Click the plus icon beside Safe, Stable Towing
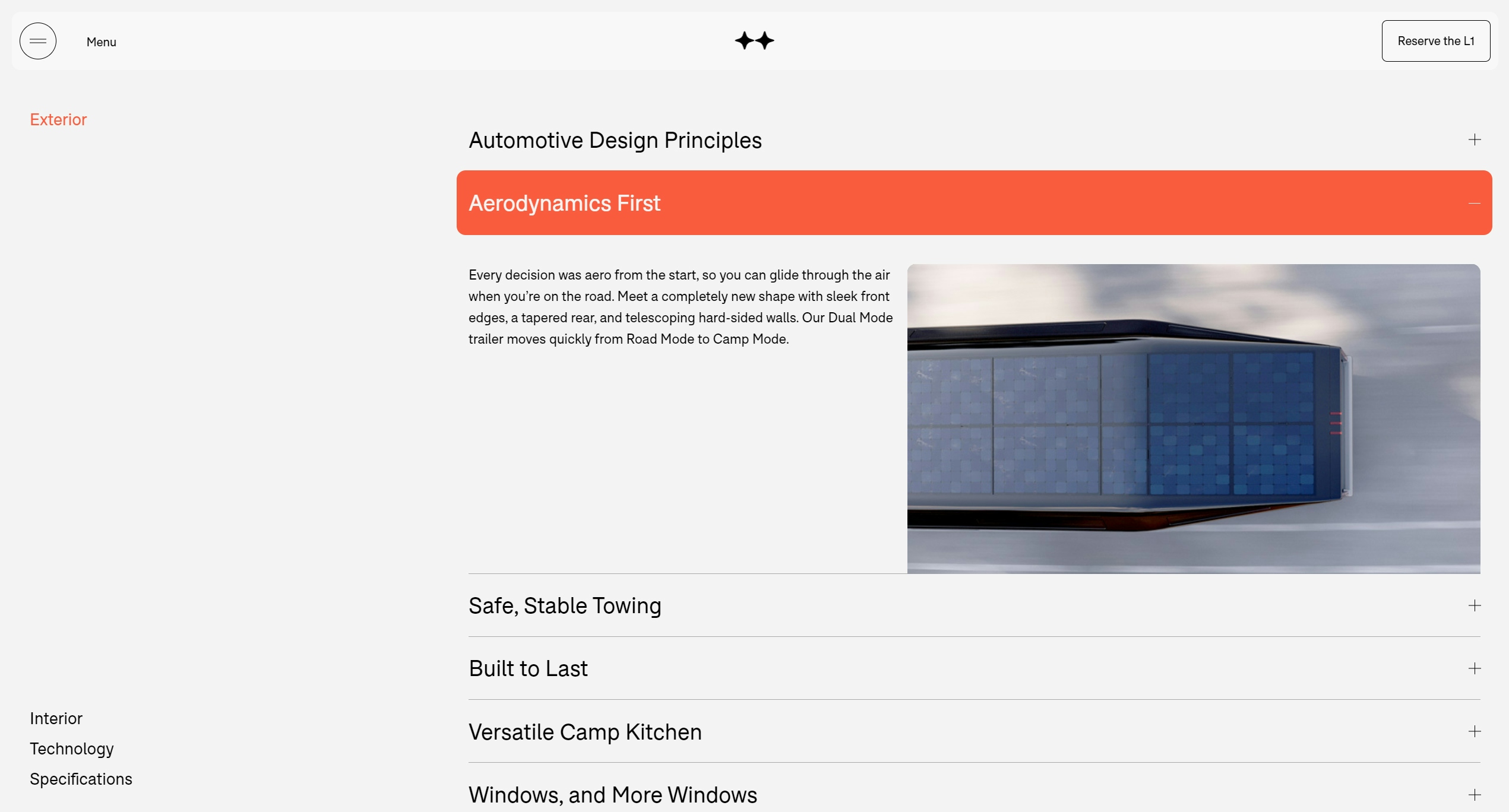 (1474, 605)
